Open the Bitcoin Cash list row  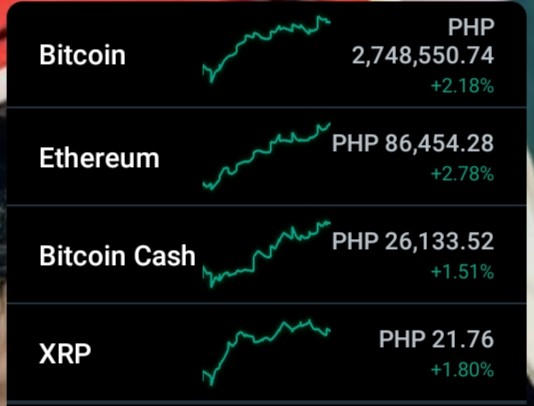click(267, 254)
